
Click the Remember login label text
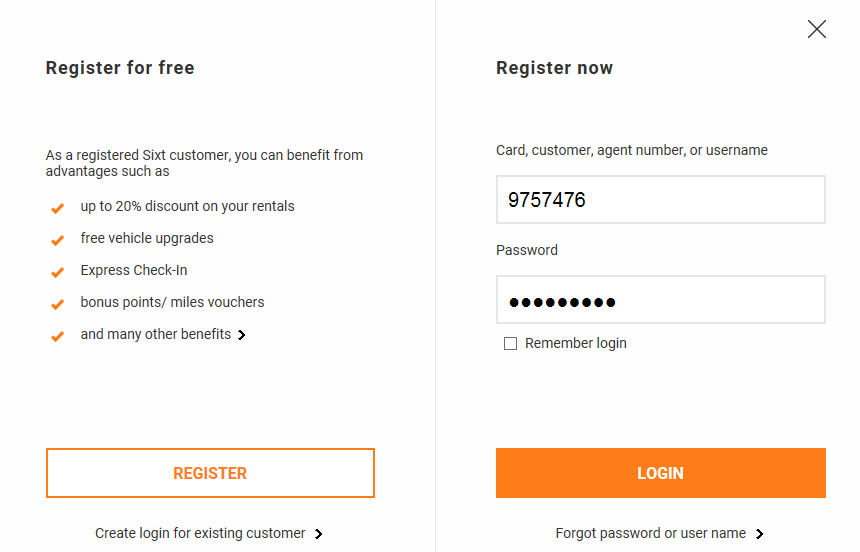coord(576,343)
